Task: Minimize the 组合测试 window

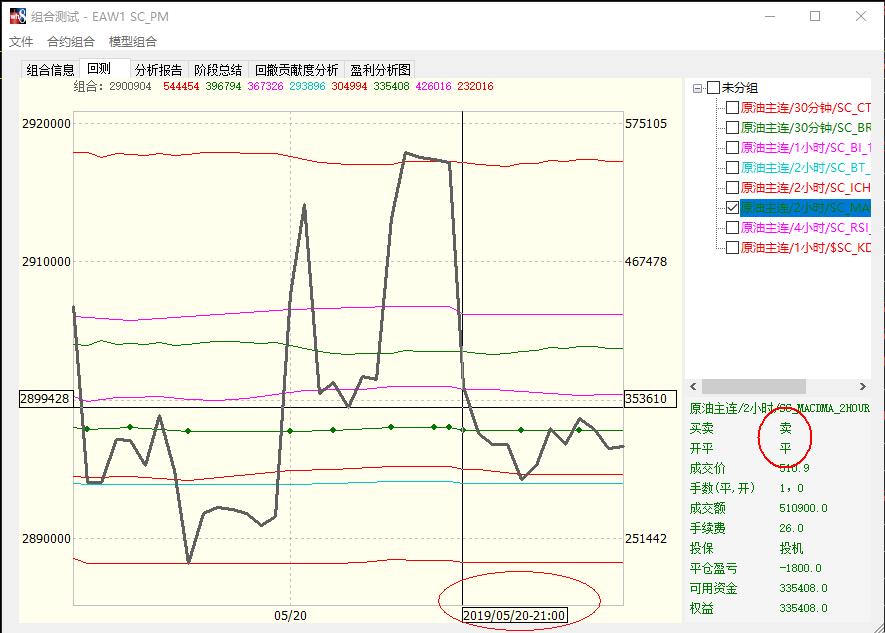Action: tap(768, 16)
